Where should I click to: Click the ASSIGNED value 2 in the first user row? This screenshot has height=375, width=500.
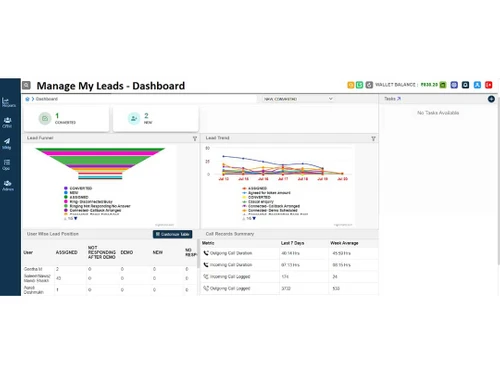[x=57, y=269]
